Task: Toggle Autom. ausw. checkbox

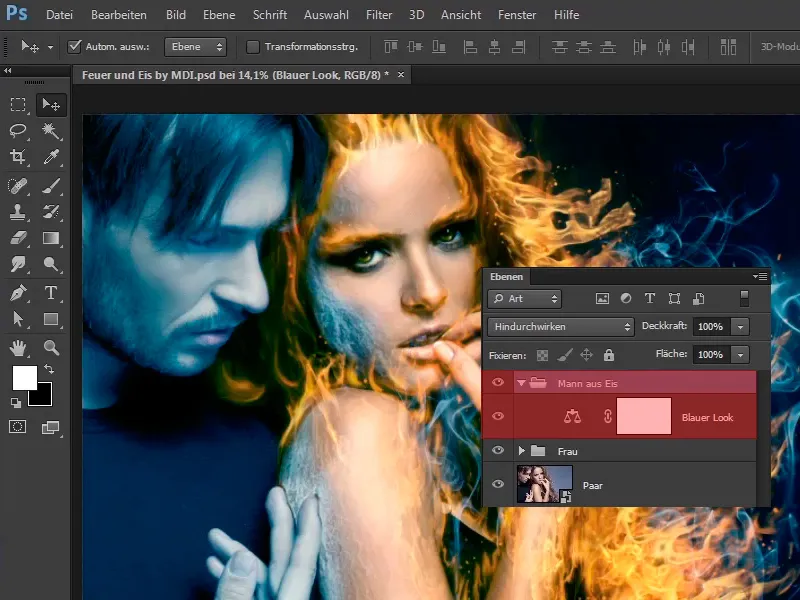Action: coord(74,47)
